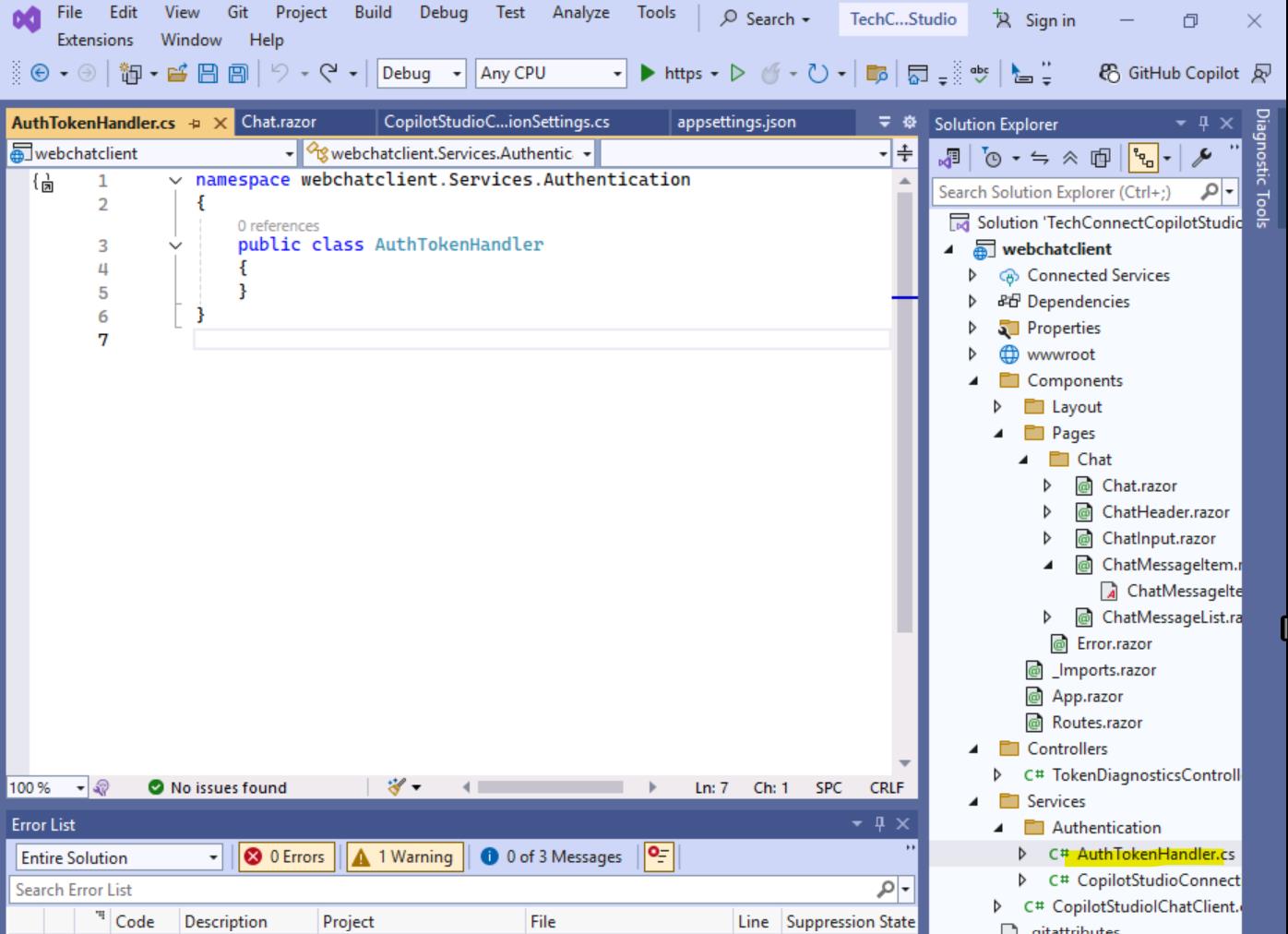Click the Save All toolbar icon
Viewport: 1288px width, 934px height.
pyautogui.click(x=238, y=74)
